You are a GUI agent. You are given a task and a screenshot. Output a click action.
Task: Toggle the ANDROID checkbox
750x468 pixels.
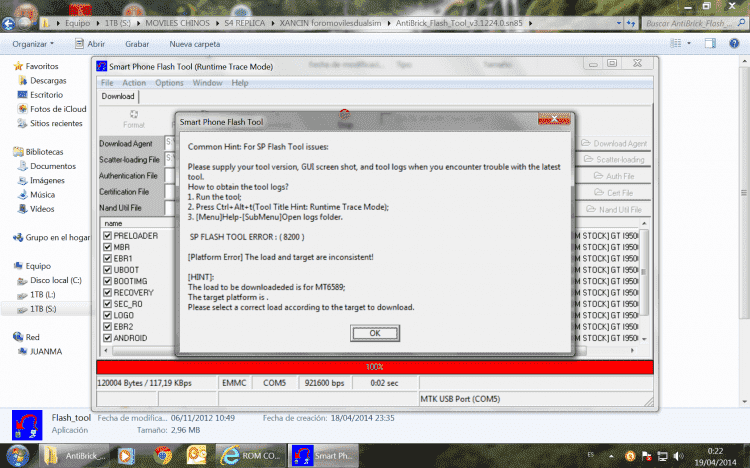pos(108,338)
